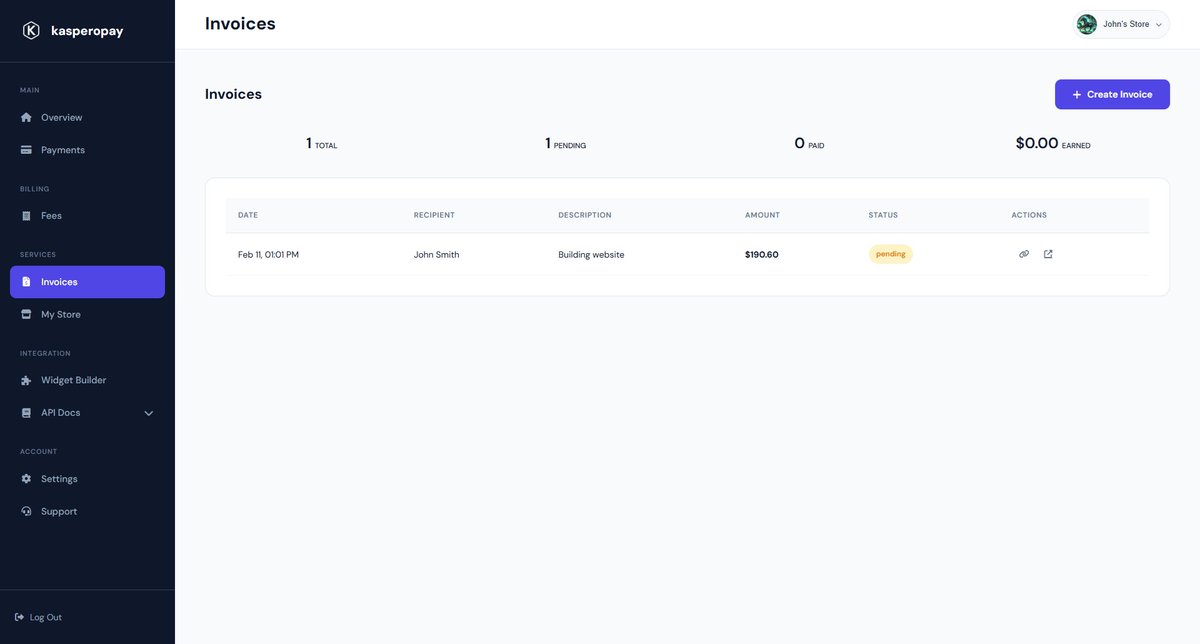
Task: Open API Docs menu item
Action: pos(87,413)
